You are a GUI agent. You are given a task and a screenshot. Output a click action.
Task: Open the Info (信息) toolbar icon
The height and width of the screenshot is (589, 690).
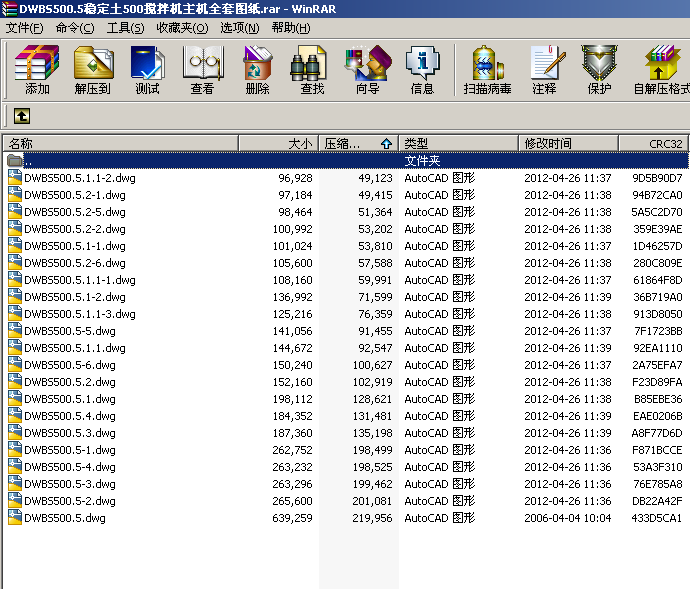422,70
